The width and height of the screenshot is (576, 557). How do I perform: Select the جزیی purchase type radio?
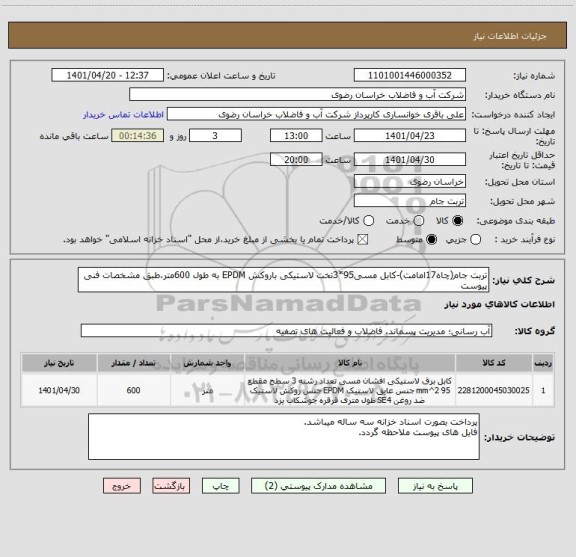click(476, 240)
